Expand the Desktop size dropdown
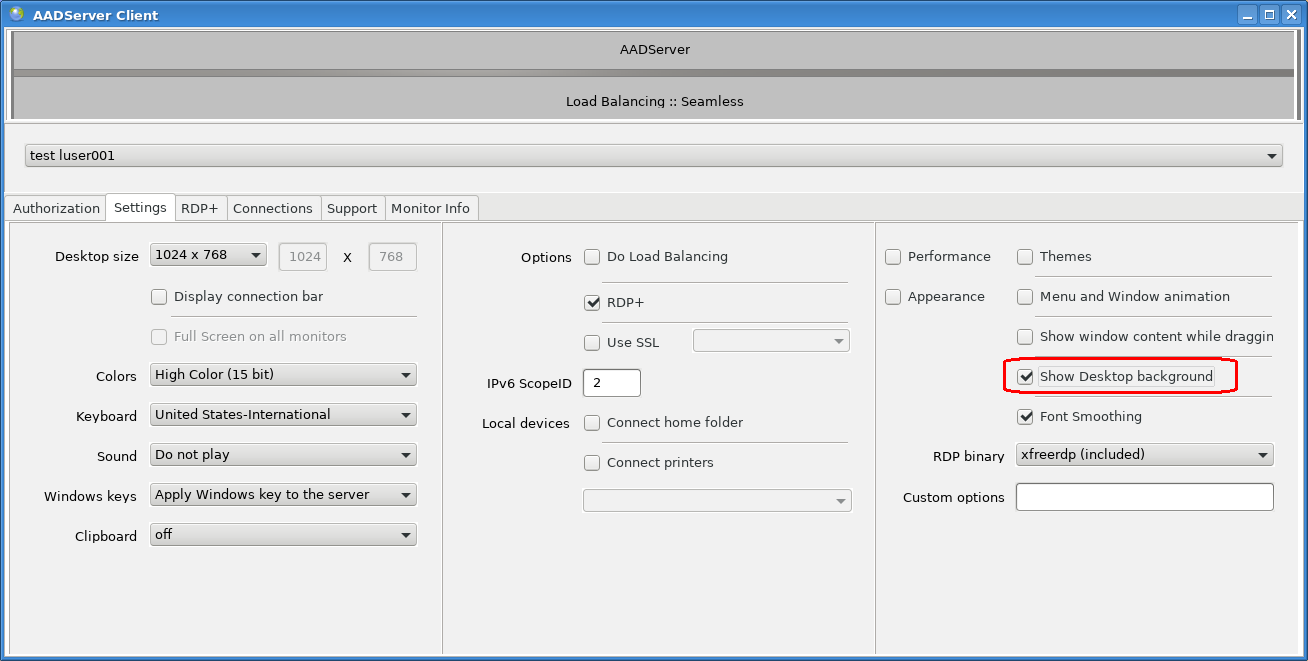 (209, 255)
